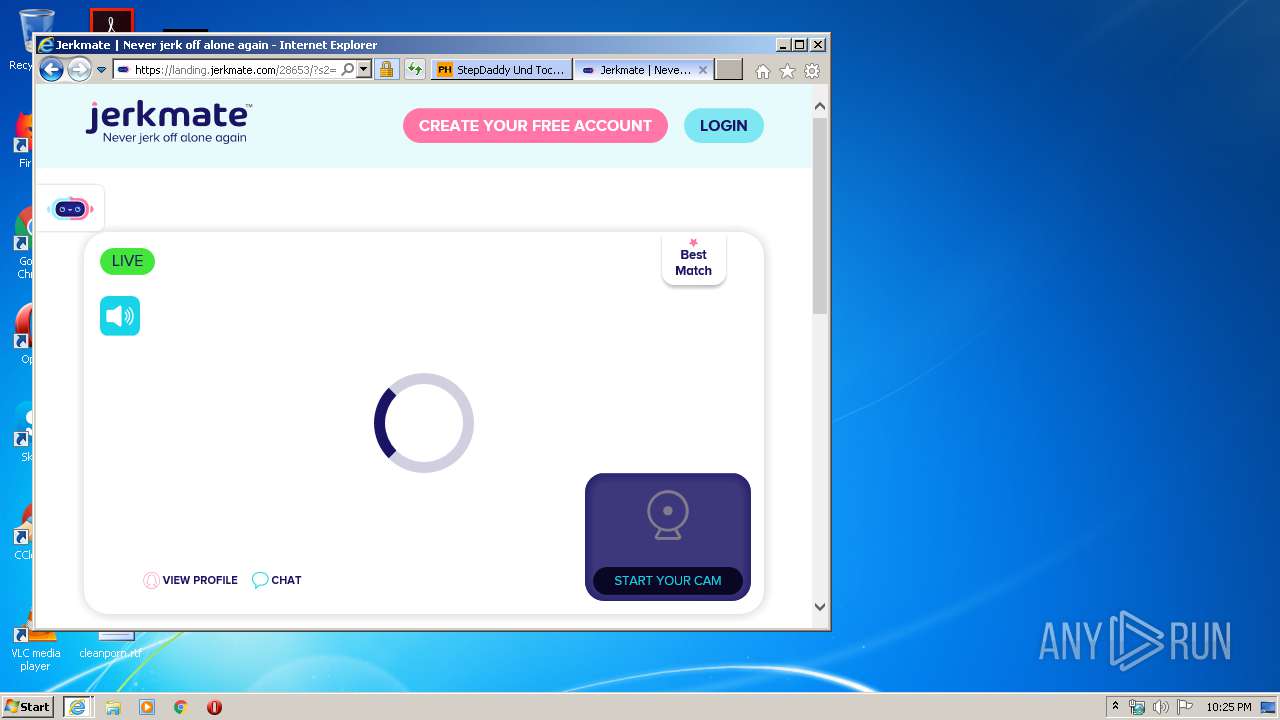Click Internet Explorer taskbar icon
The width and height of the screenshot is (1280, 720).
click(77, 707)
